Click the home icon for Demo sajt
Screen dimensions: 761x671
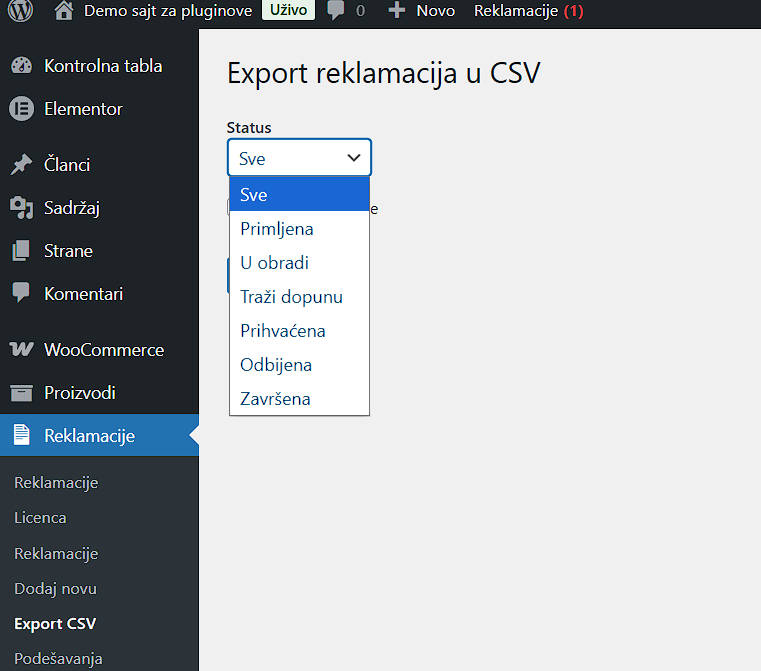point(64,11)
